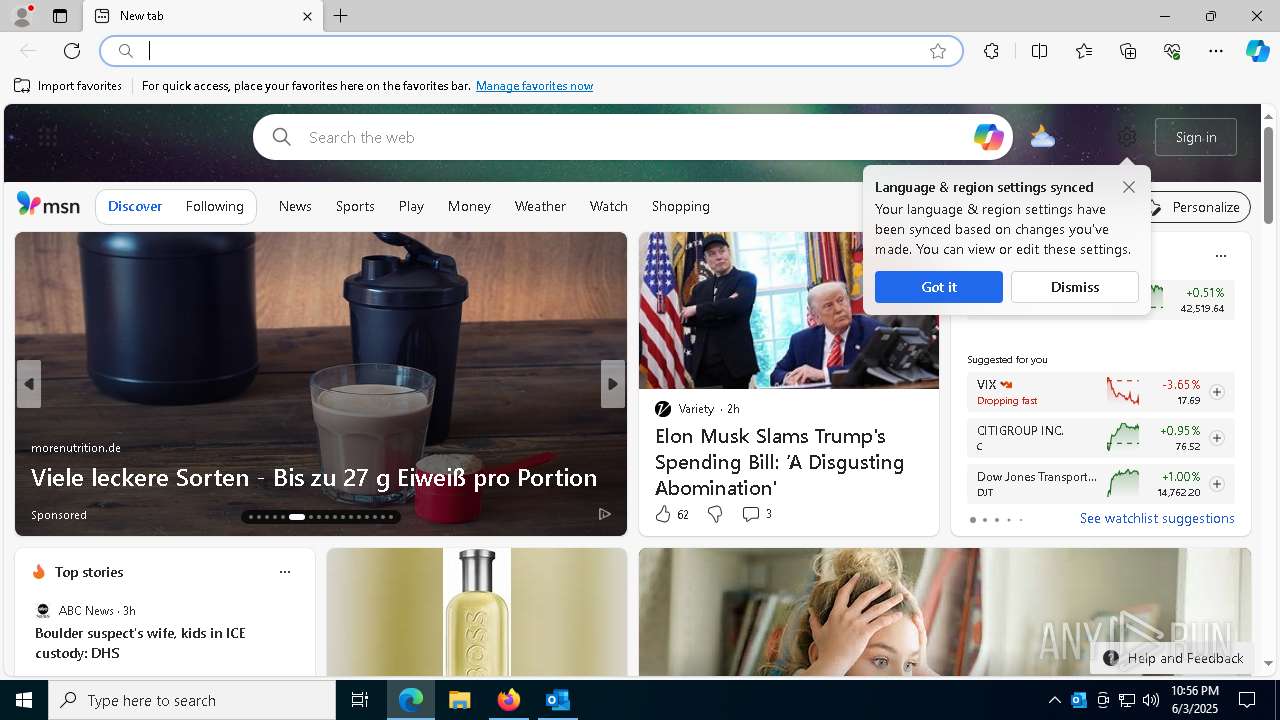
Task: Open Help and Feedback
Action: (1174, 658)
